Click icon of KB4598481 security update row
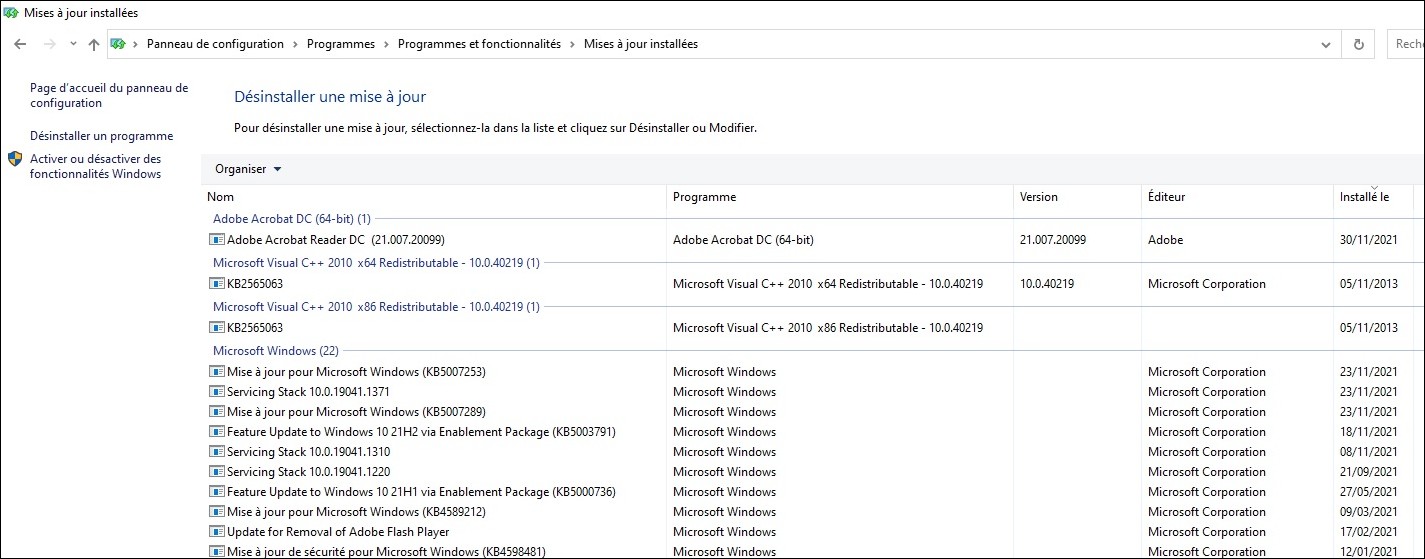 point(217,552)
